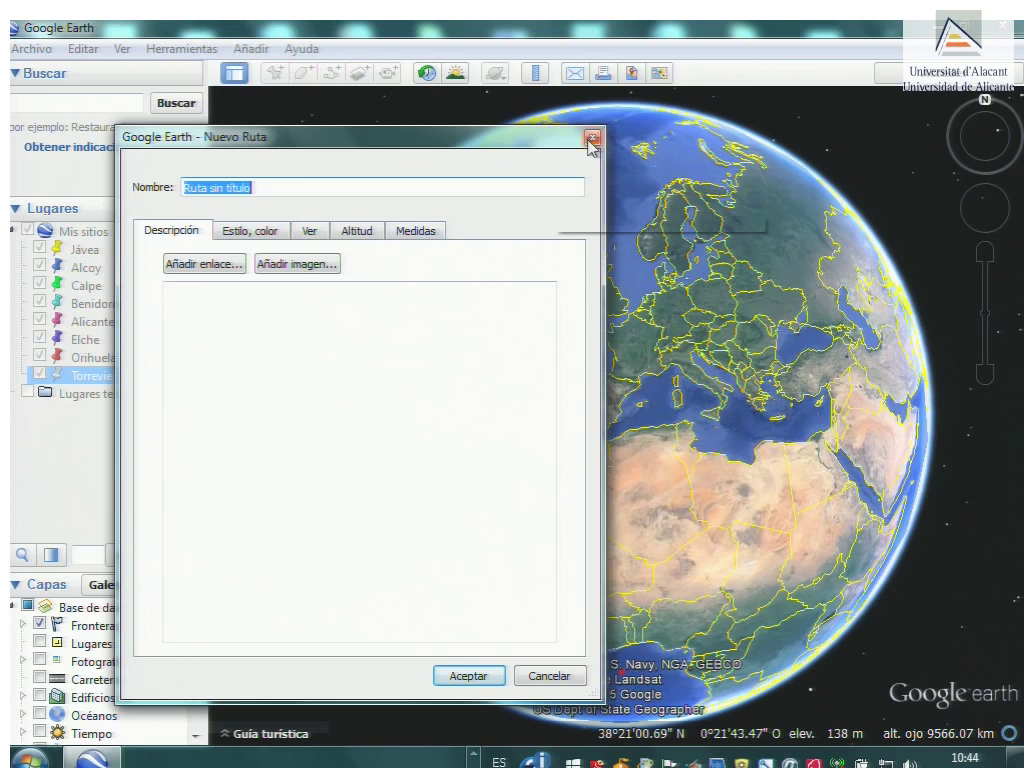Click the Fronteras flag layer icon
Image resolution: width=1024 pixels, height=768 pixels.
point(57,624)
